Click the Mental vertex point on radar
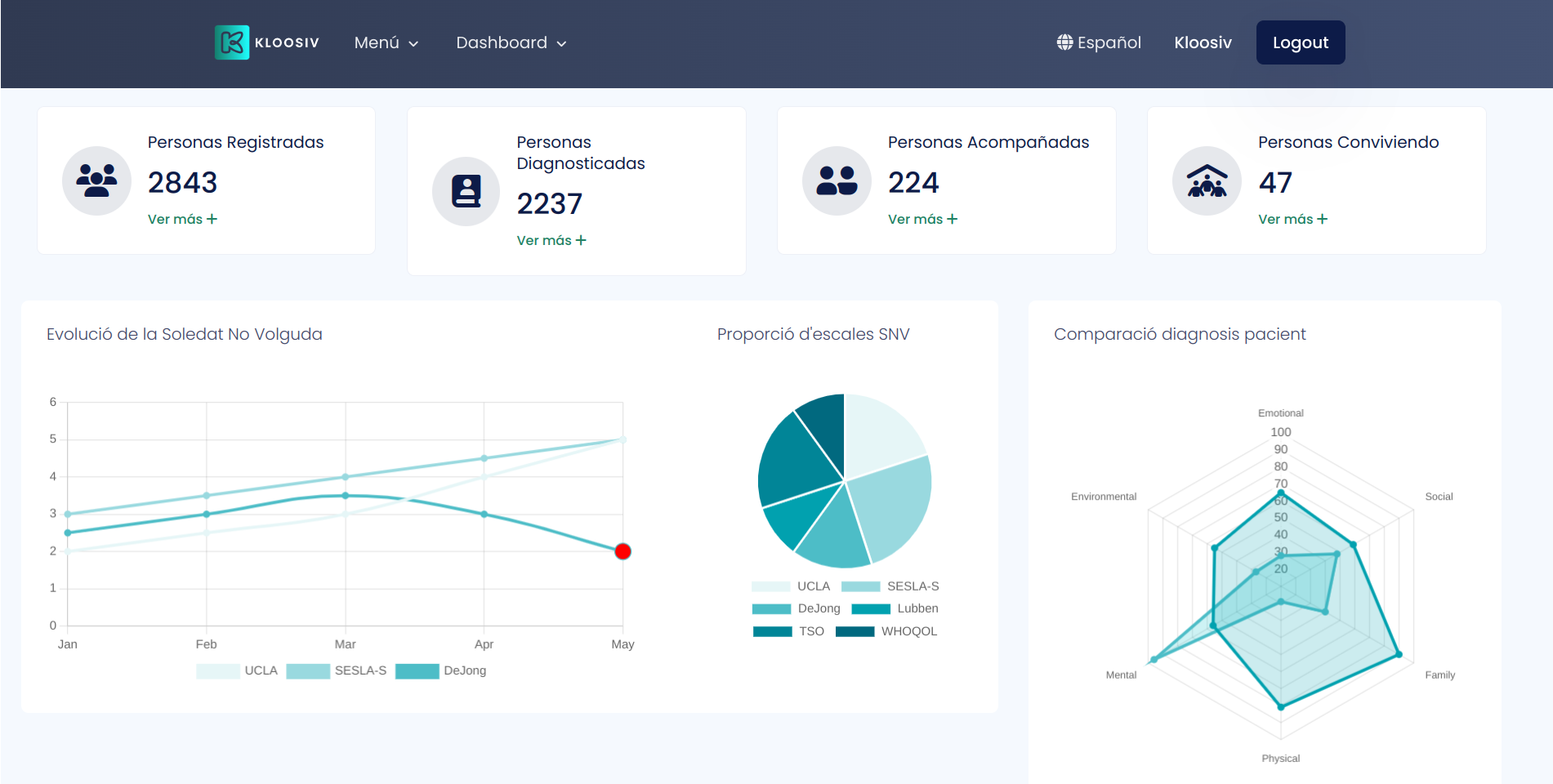Image resolution: width=1553 pixels, height=784 pixels. tap(1154, 660)
